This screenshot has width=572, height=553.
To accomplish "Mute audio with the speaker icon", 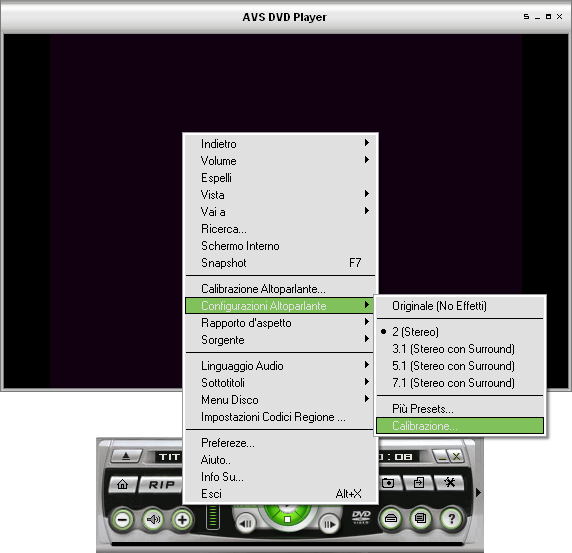I will (x=153, y=519).
